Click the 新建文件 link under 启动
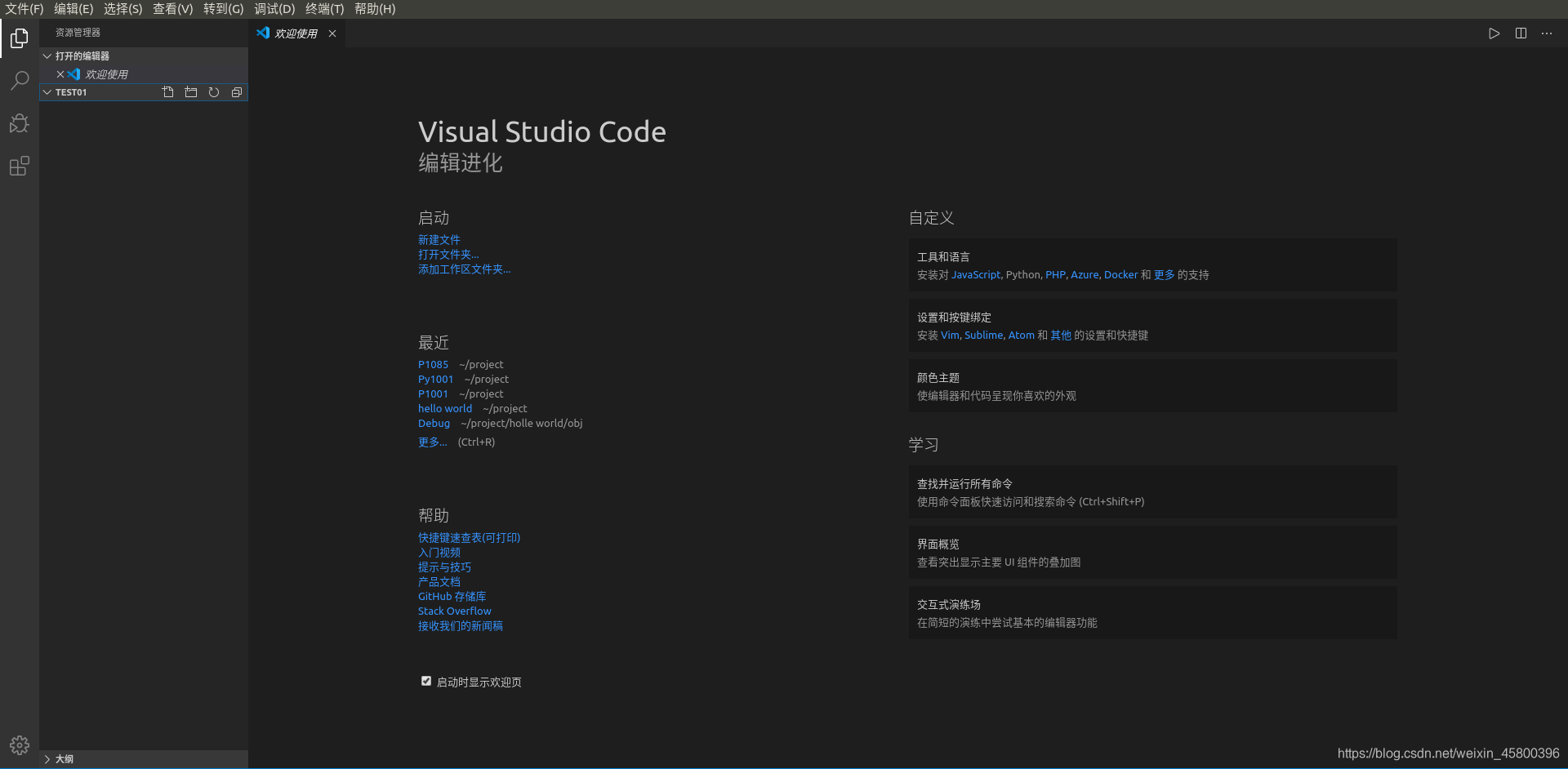Image resolution: width=1568 pixels, height=769 pixels. click(x=439, y=239)
